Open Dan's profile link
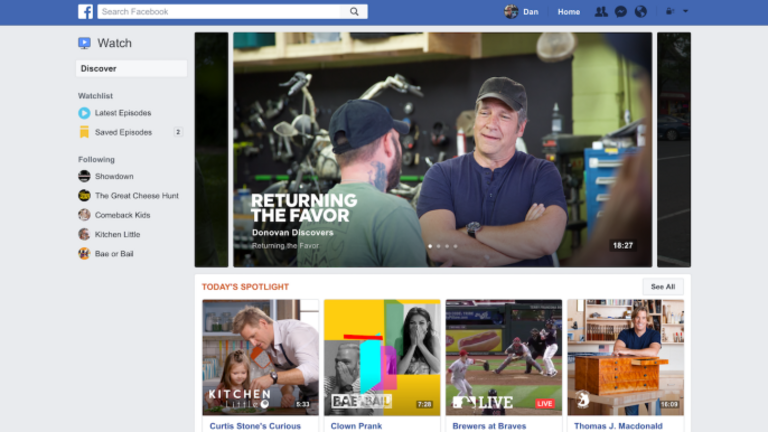This screenshot has height=432, width=768. pos(524,12)
